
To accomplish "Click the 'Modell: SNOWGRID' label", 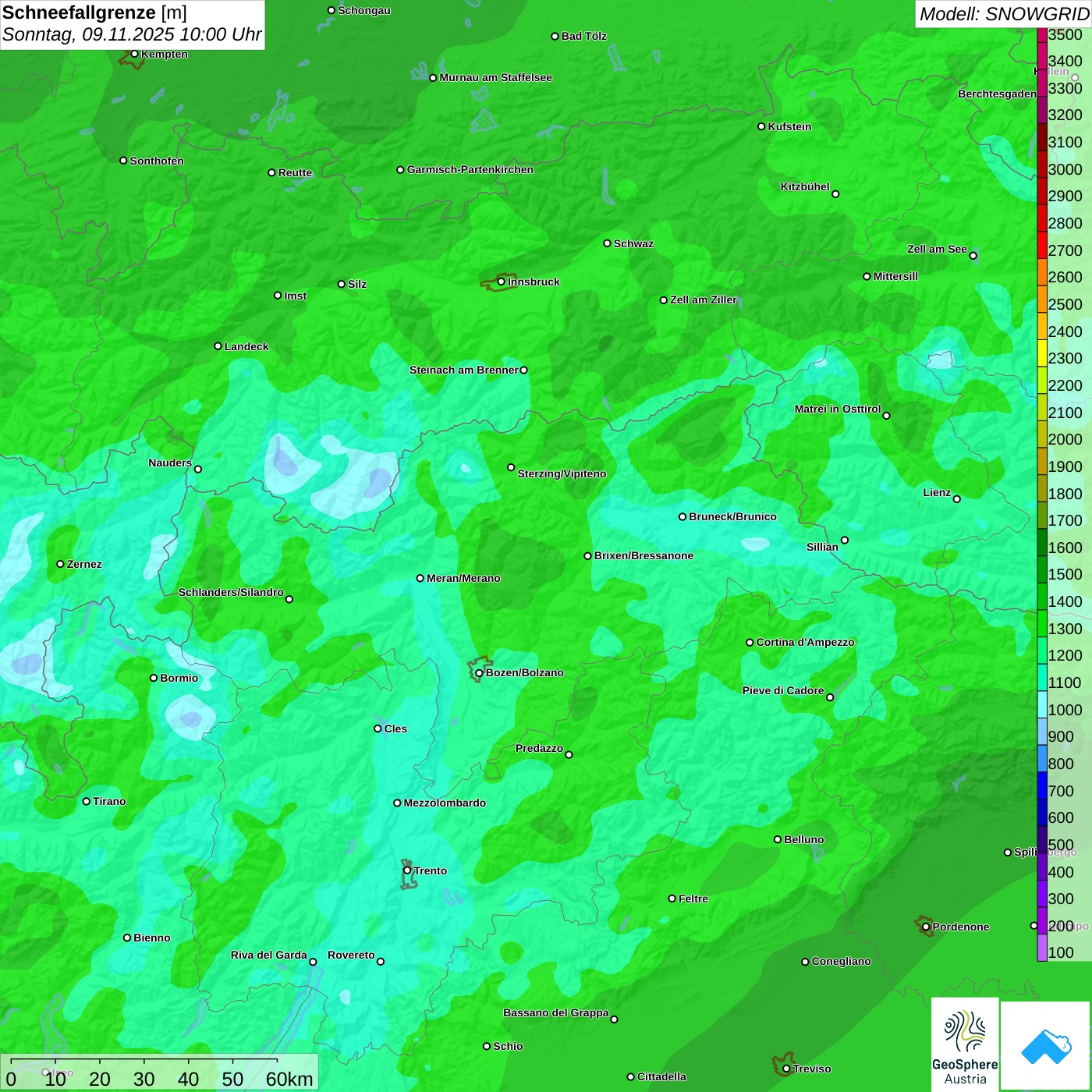I will click(x=1004, y=14).
